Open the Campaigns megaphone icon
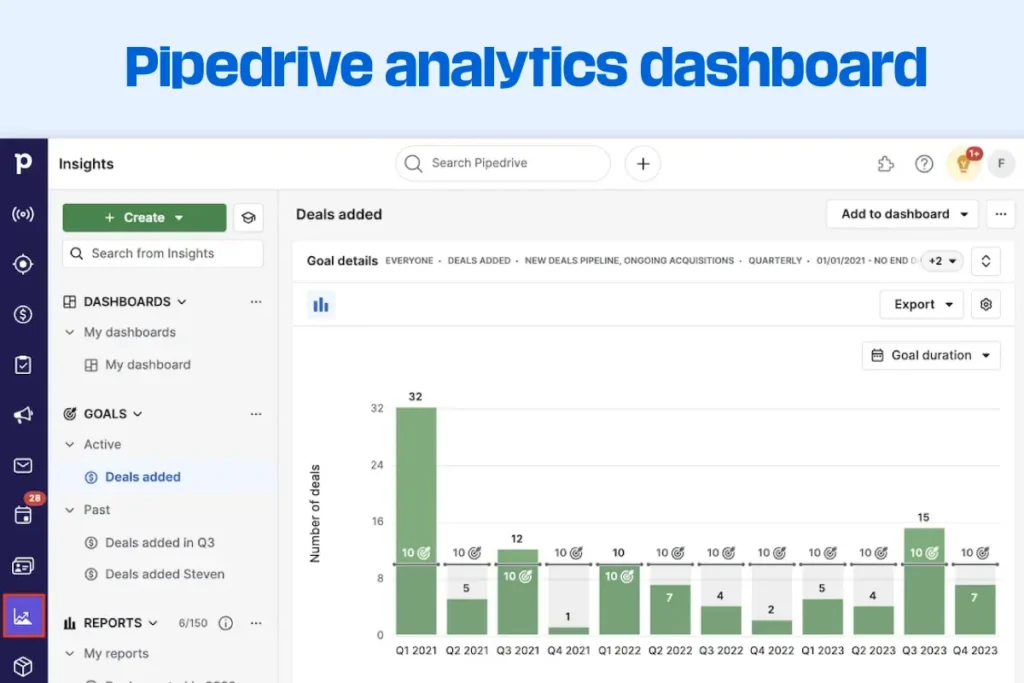The height and width of the screenshot is (683, 1024). click(x=23, y=415)
